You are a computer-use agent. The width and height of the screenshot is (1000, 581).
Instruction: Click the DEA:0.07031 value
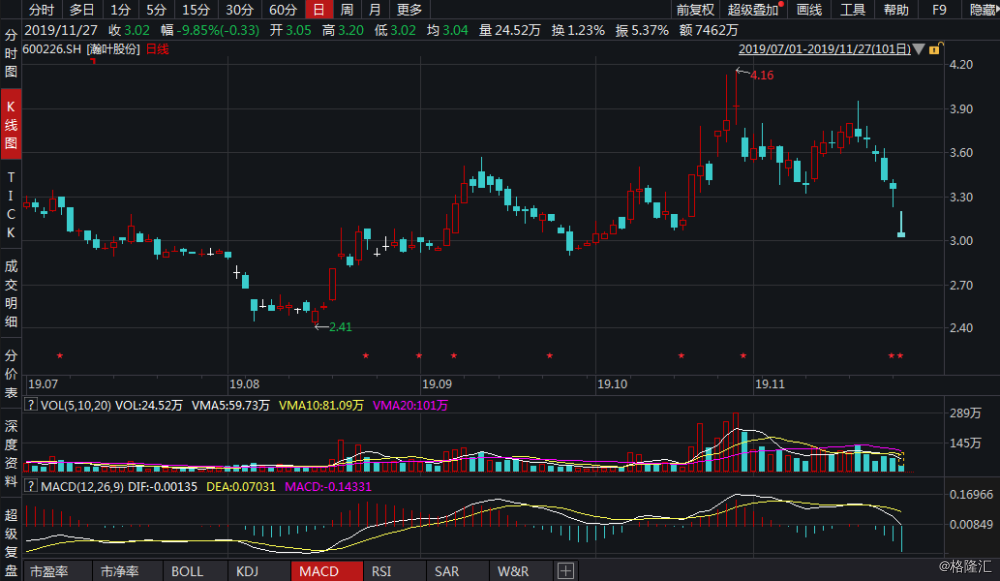241,487
